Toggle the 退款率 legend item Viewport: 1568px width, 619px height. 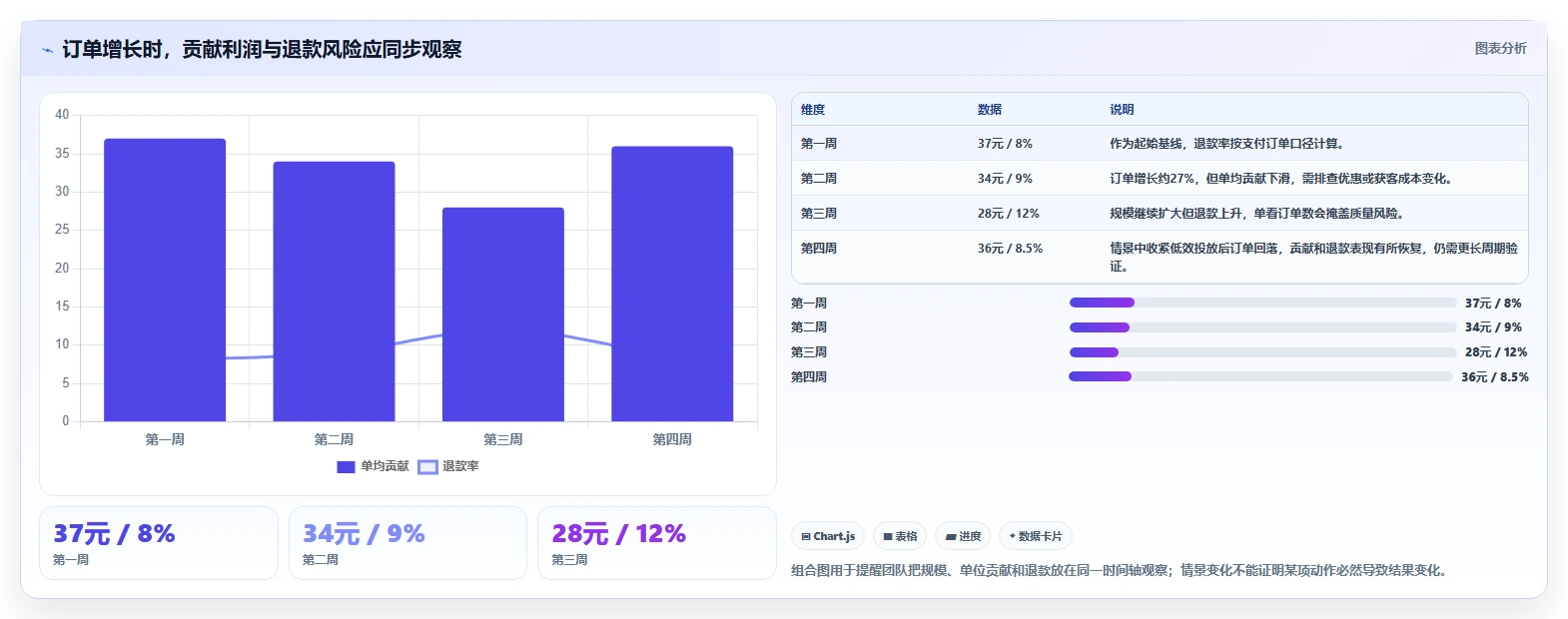[x=448, y=466]
